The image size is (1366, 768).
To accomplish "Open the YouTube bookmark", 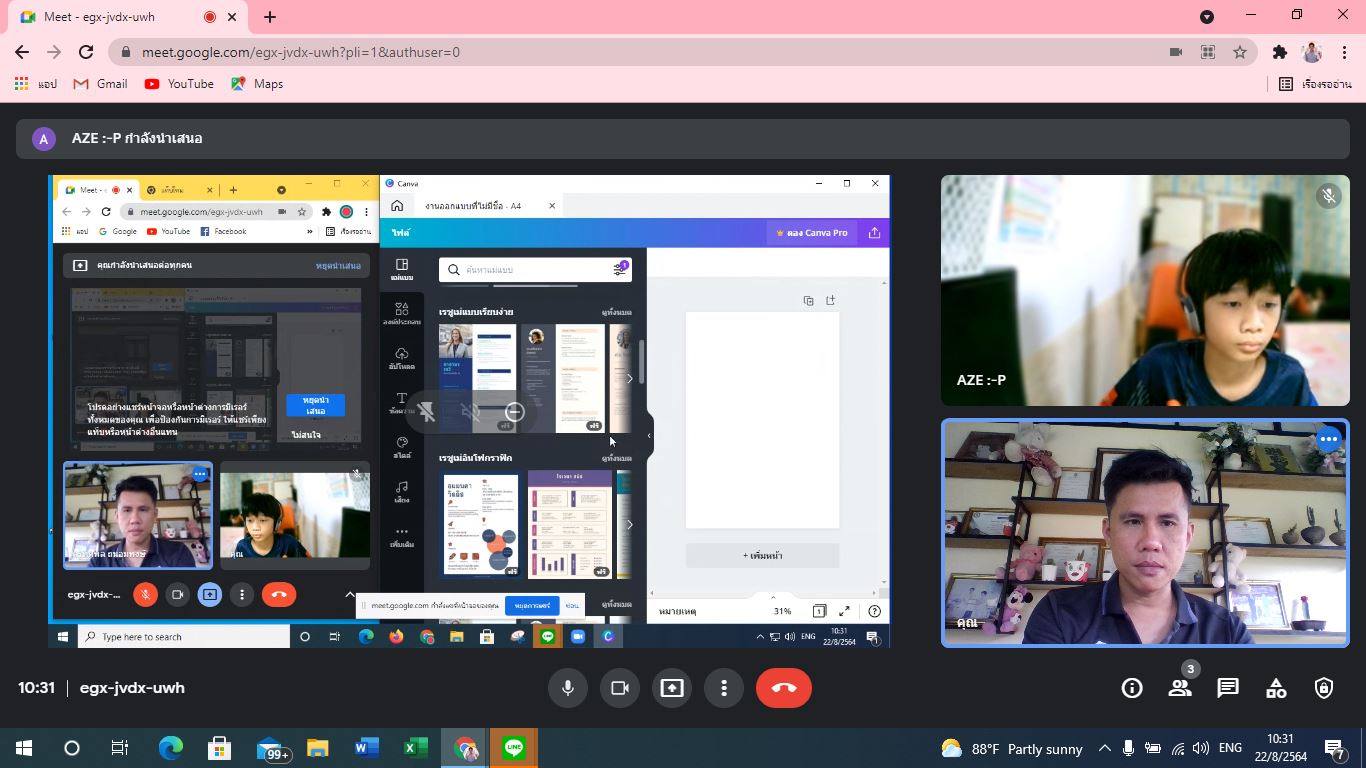I will click(x=179, y=84).
